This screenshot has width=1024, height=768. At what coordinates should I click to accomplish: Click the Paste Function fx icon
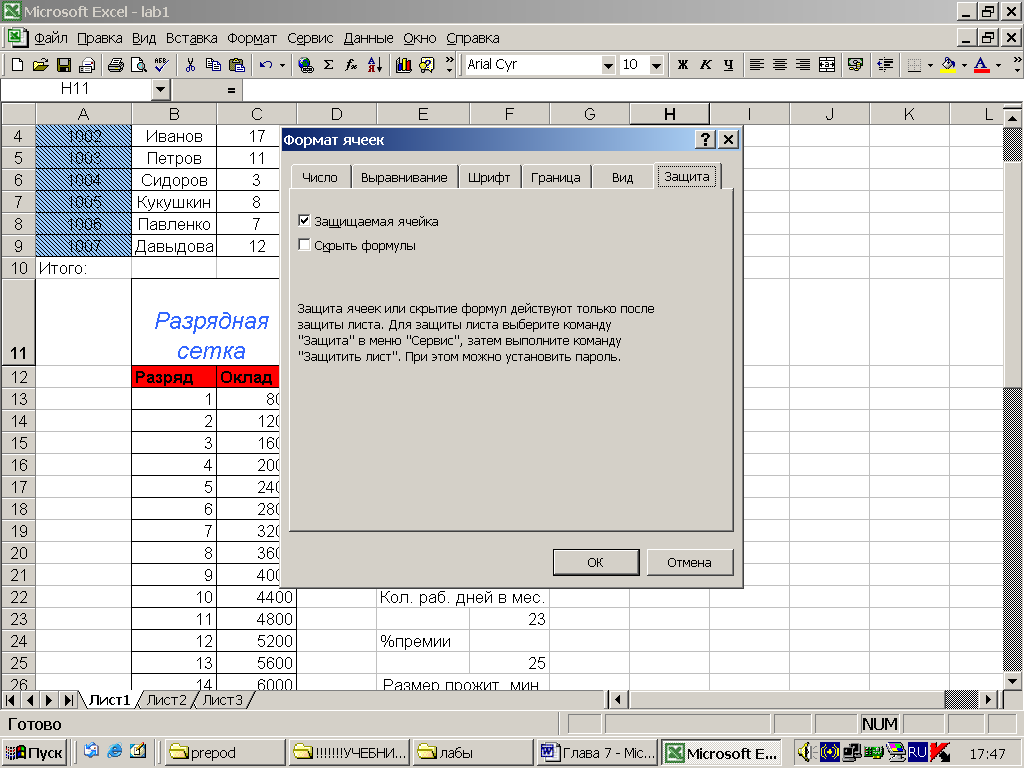tap(351, 65)
